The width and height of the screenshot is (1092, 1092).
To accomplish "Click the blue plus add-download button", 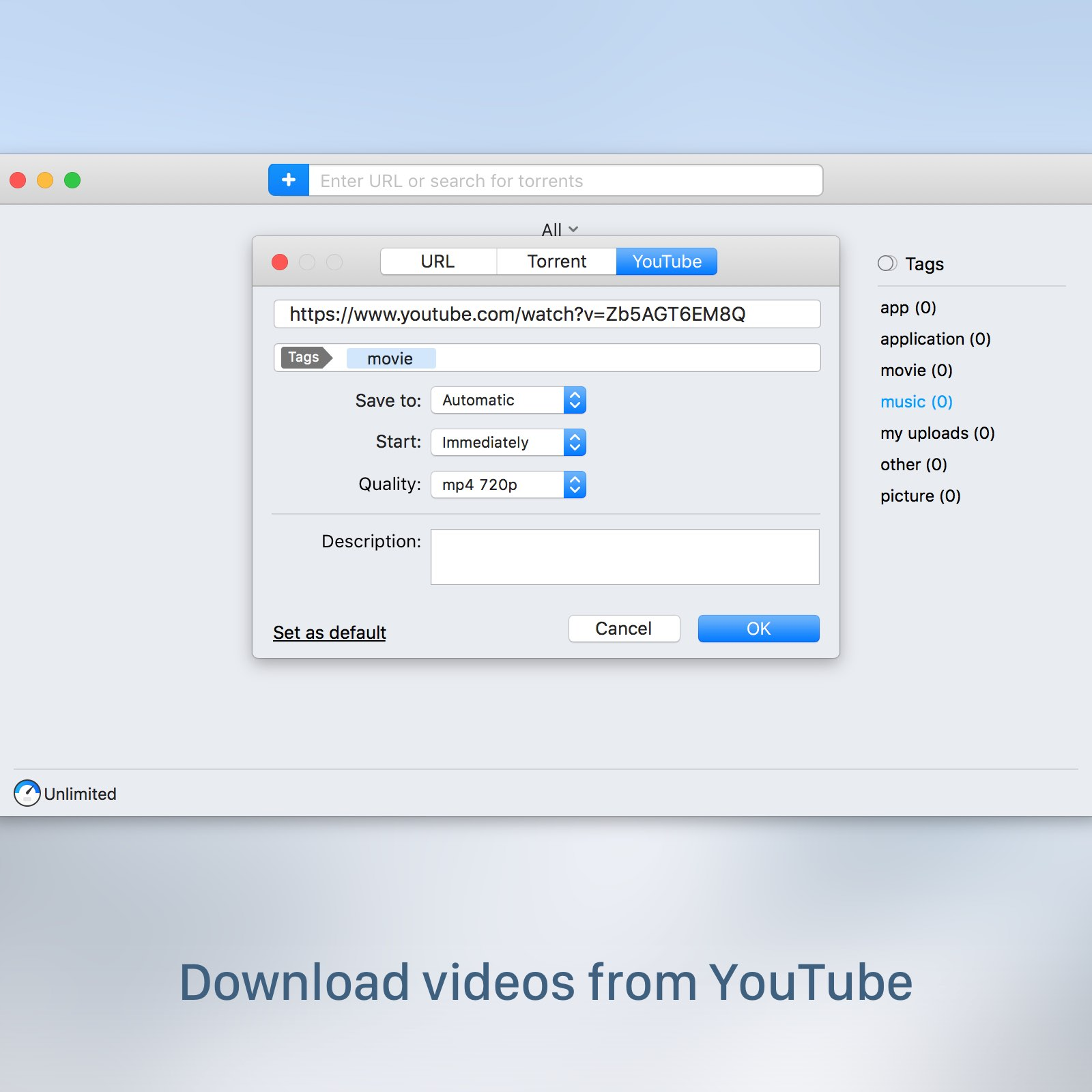I will (289, 180).
